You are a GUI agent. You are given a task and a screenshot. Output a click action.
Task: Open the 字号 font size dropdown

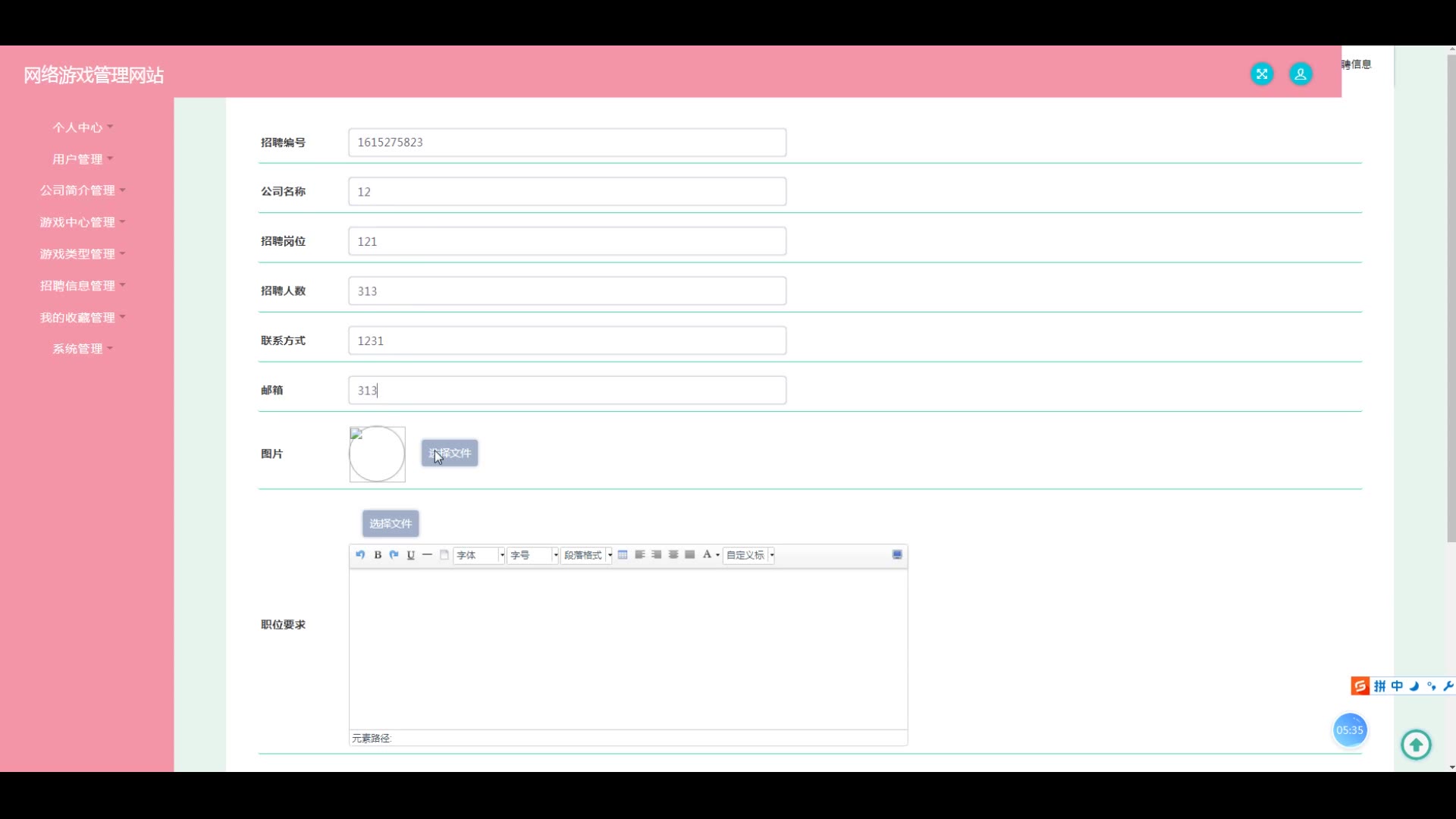coord(533,555)
